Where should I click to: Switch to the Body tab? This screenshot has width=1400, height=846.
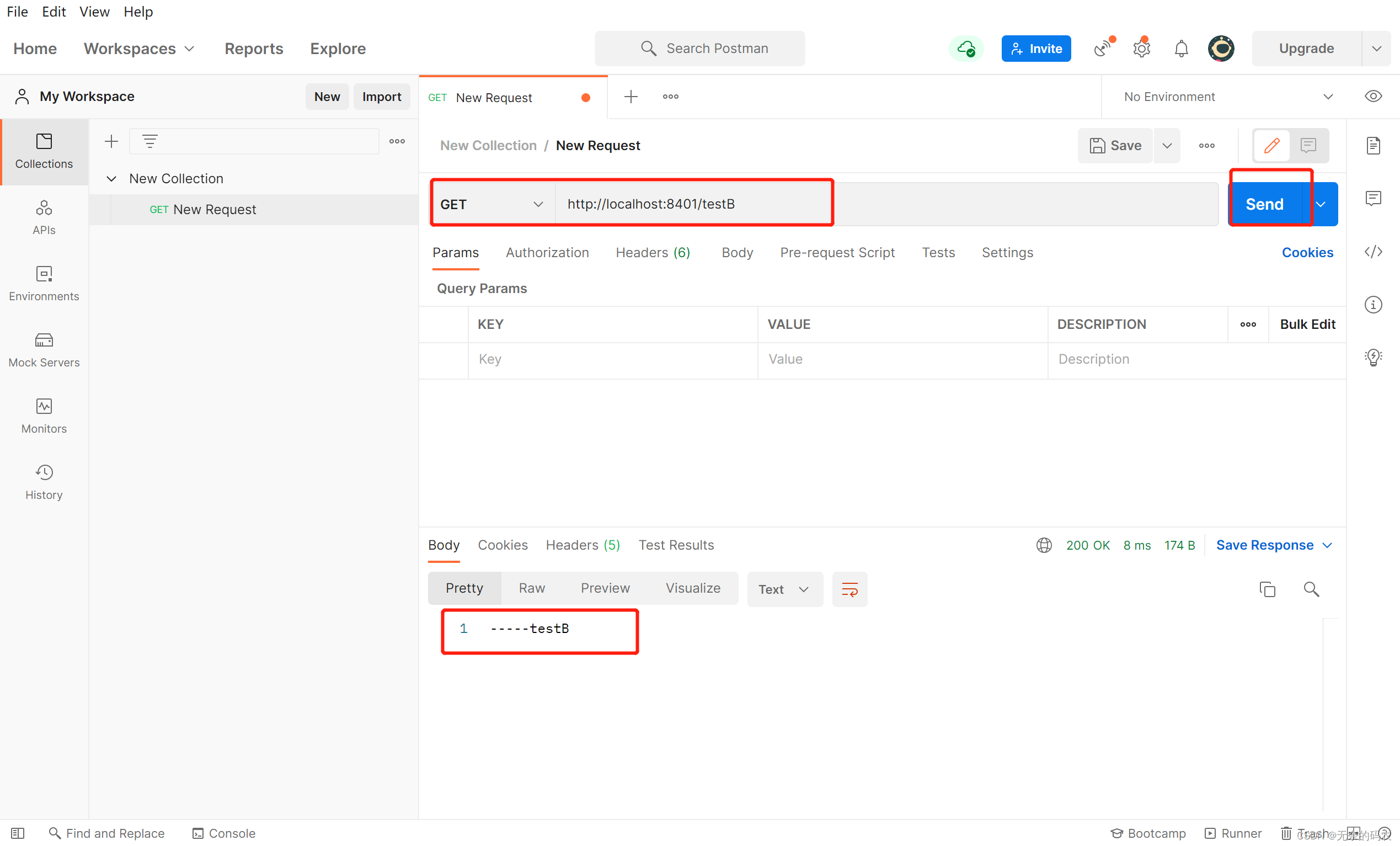point(738,252)
